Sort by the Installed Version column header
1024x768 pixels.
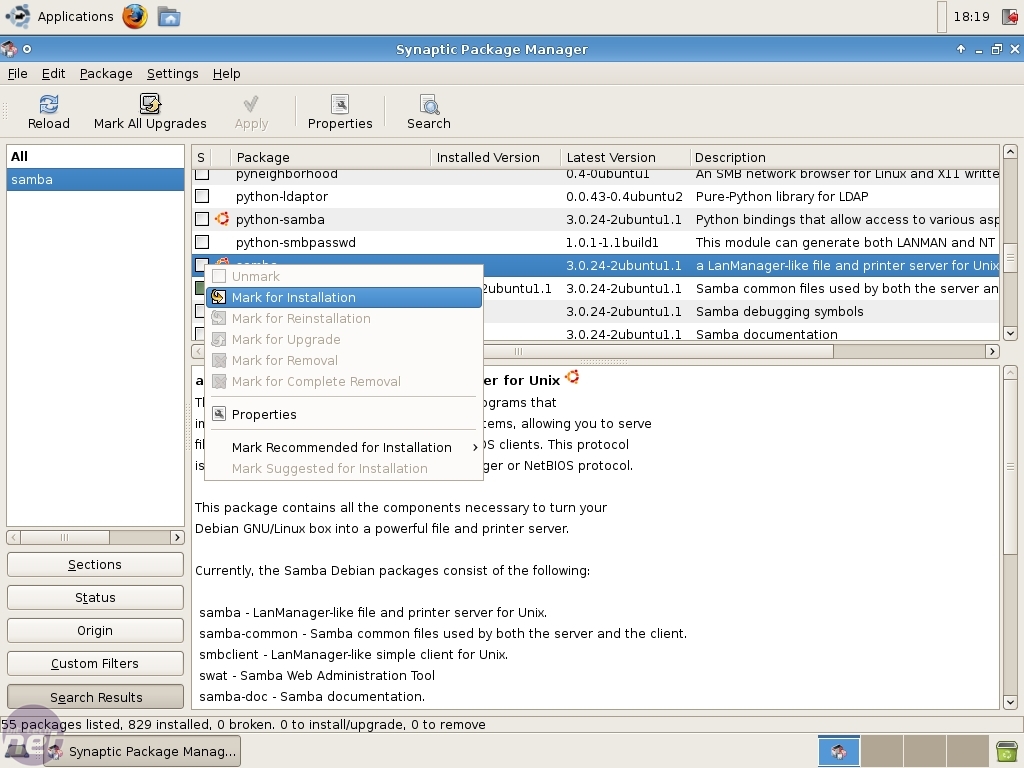pyautogui.click(x=495, y=157)
